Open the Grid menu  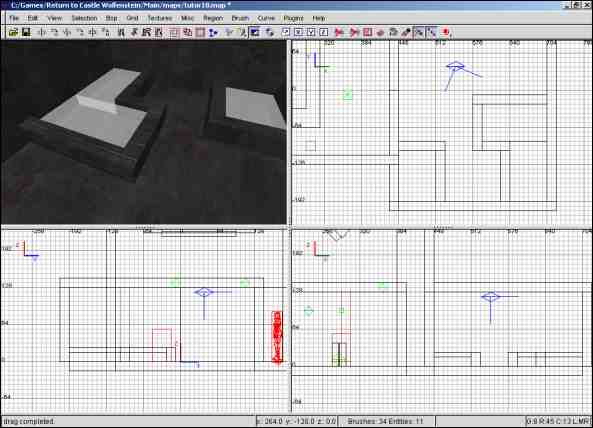[132, 18]
